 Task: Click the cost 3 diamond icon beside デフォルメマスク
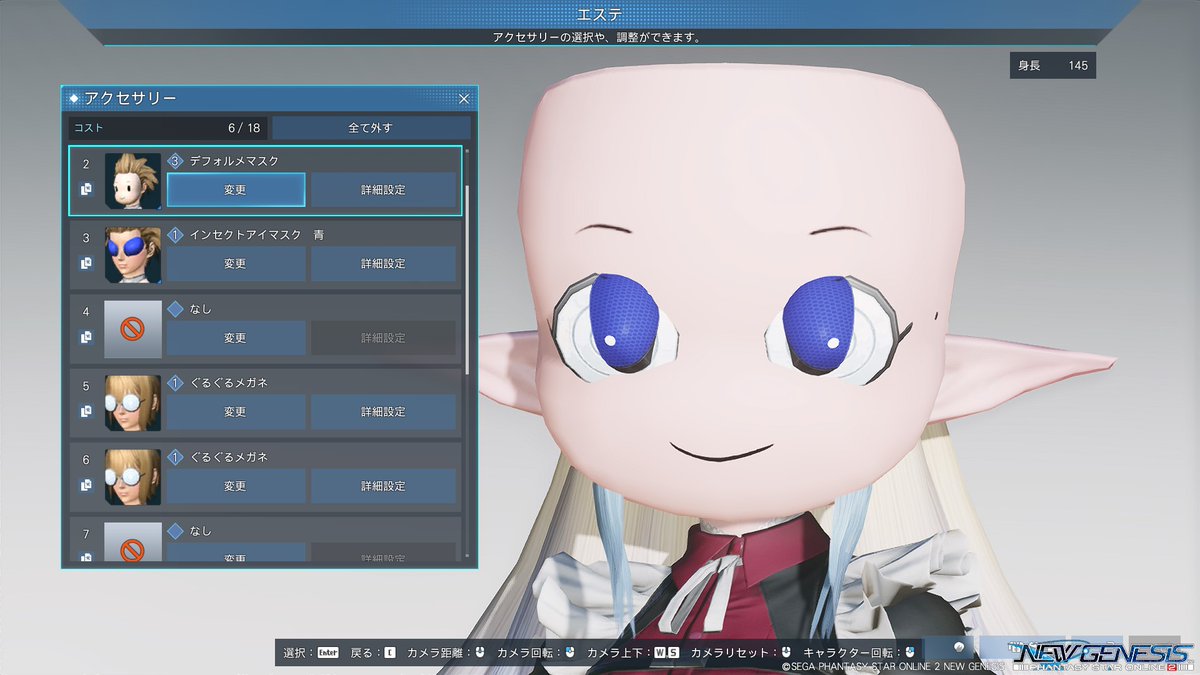coord(175,160)
